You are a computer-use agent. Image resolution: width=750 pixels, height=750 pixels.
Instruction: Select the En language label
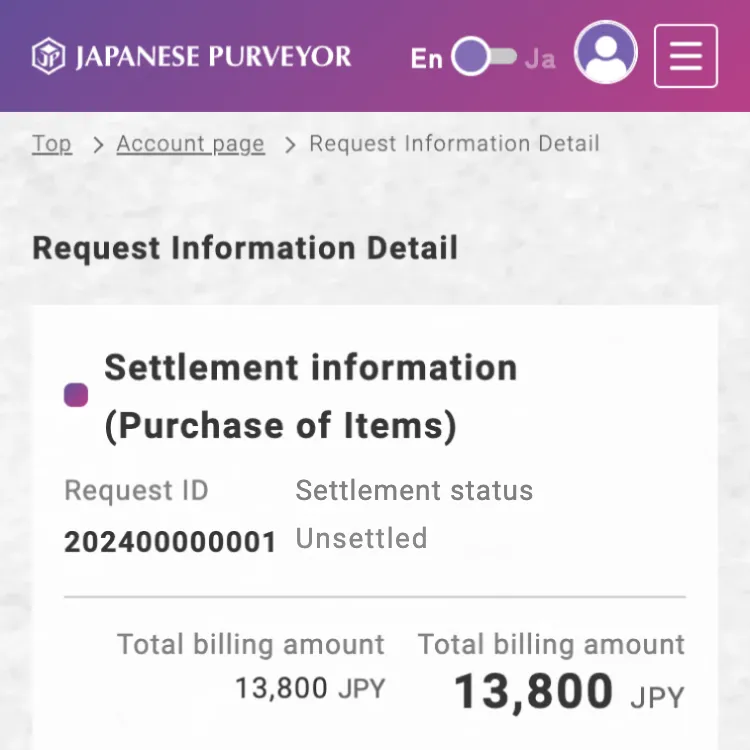click(x=426, y=58)
